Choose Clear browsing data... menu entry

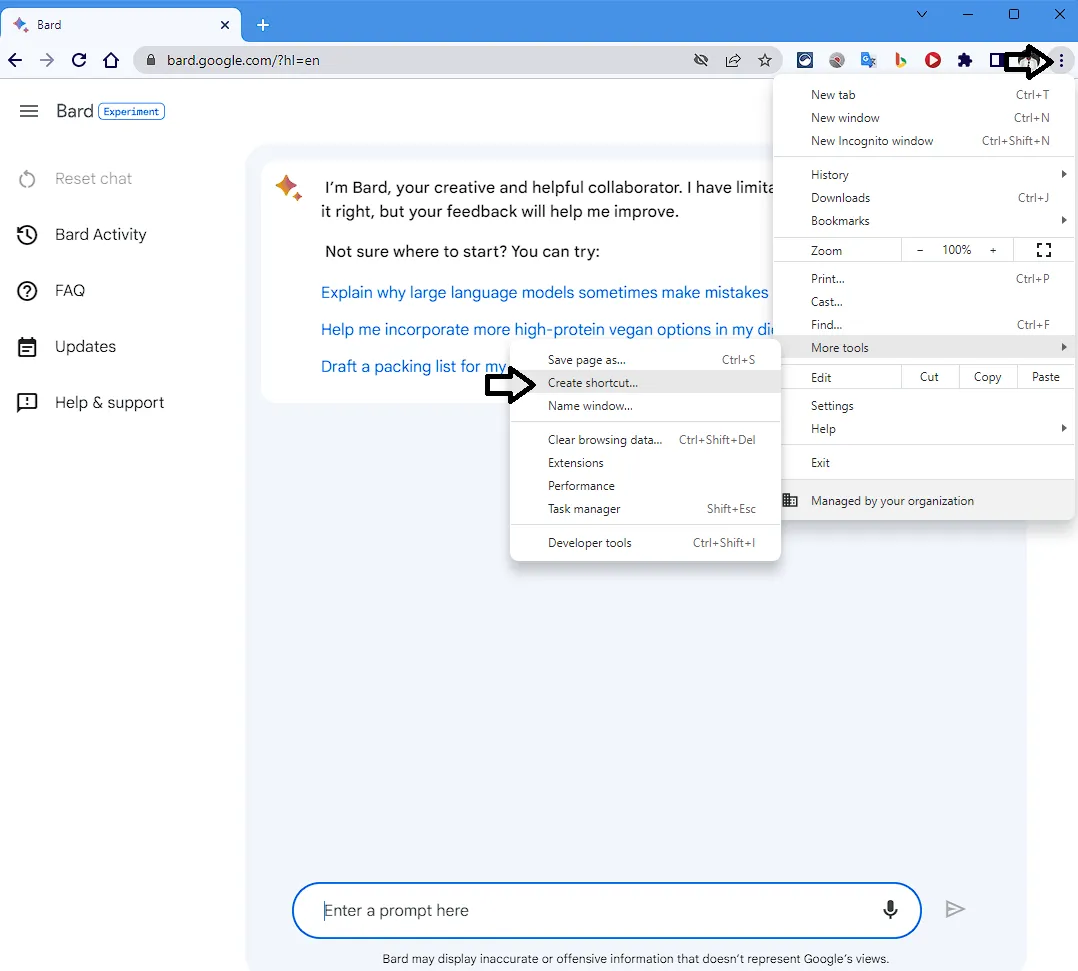click(x=604, y=440)
